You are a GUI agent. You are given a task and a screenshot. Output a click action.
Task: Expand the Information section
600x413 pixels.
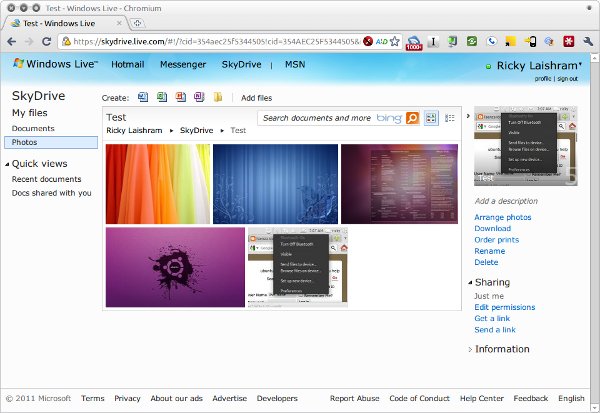[470, 349]
